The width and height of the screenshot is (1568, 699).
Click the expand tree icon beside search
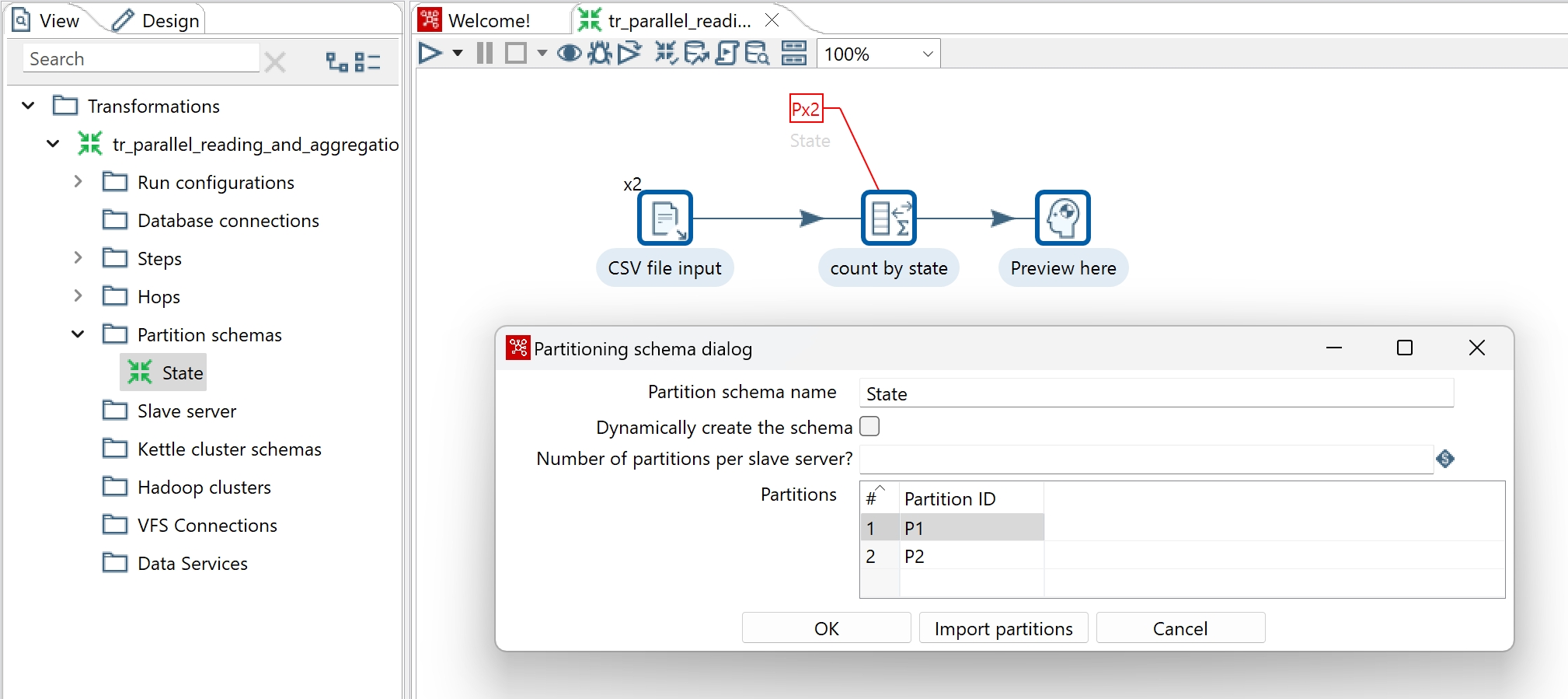point(337,61)
